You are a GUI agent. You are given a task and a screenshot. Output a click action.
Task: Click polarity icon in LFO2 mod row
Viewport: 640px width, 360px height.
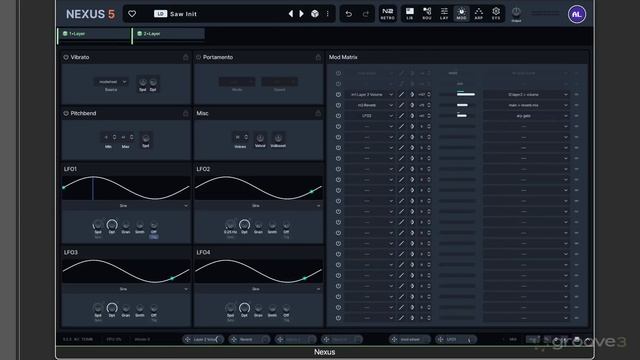point(412,116)
